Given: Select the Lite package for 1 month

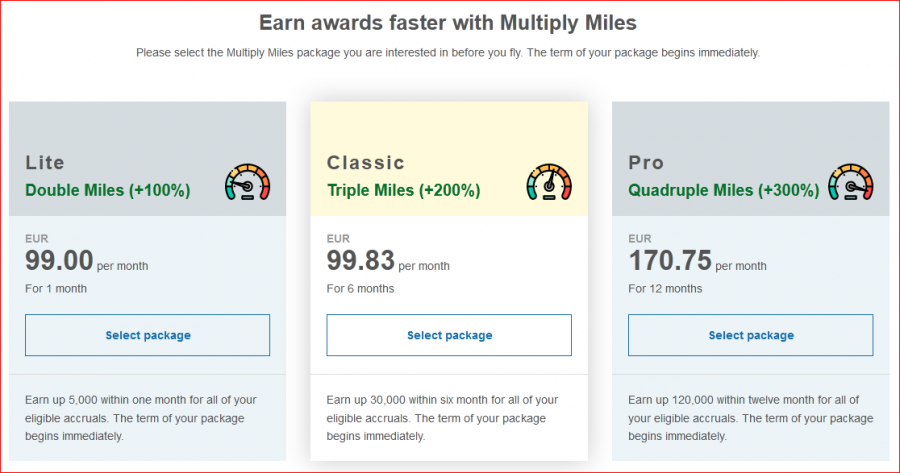Looking at the screenshot, I should click(x=147, y=335).
